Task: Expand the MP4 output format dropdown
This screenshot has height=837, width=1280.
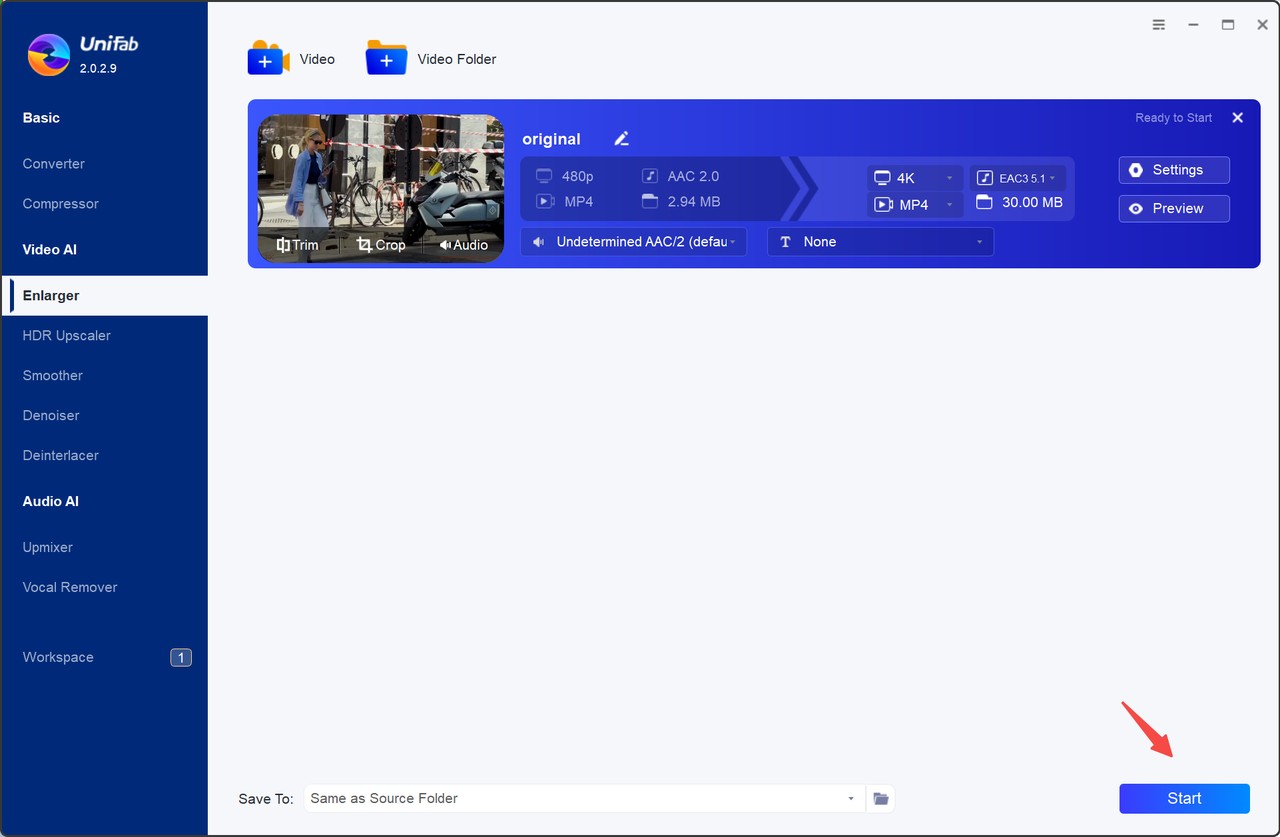Action: coord(915,204)
